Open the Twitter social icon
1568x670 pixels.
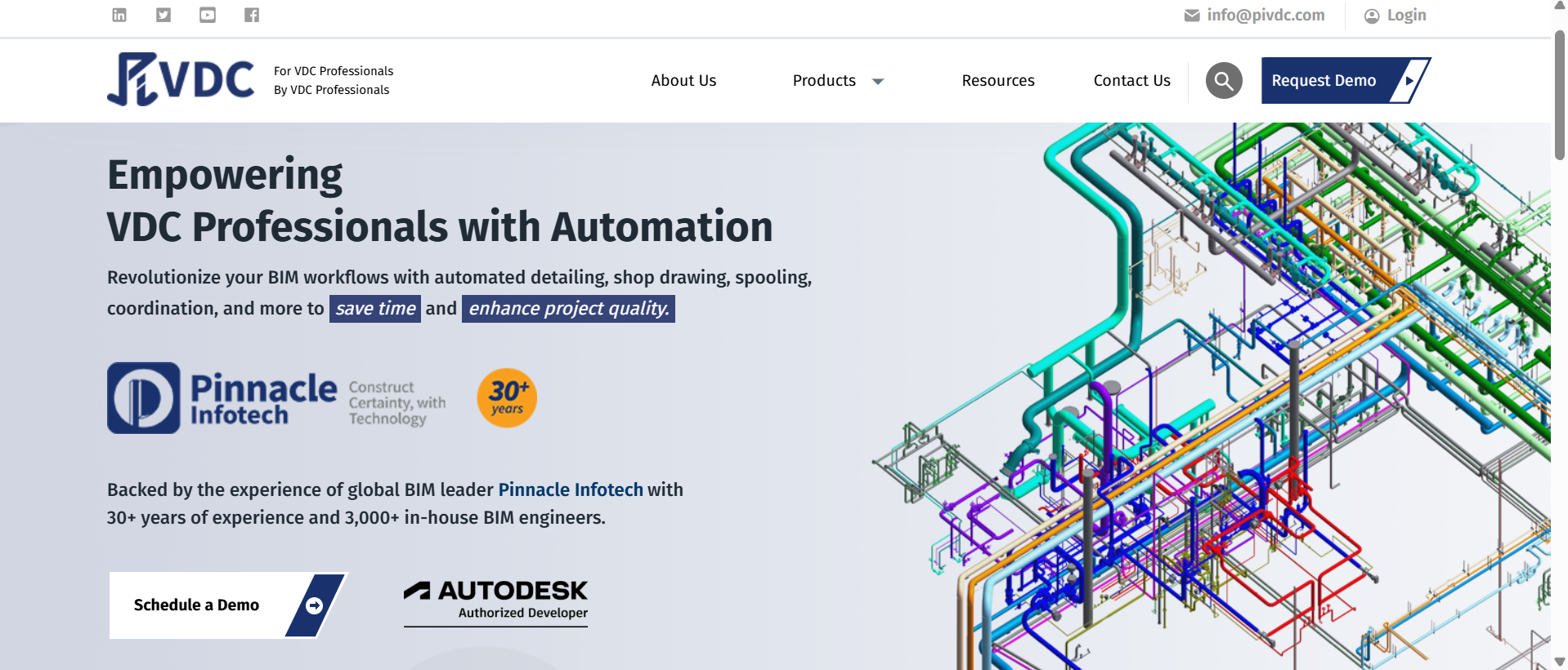click(164, 15)
